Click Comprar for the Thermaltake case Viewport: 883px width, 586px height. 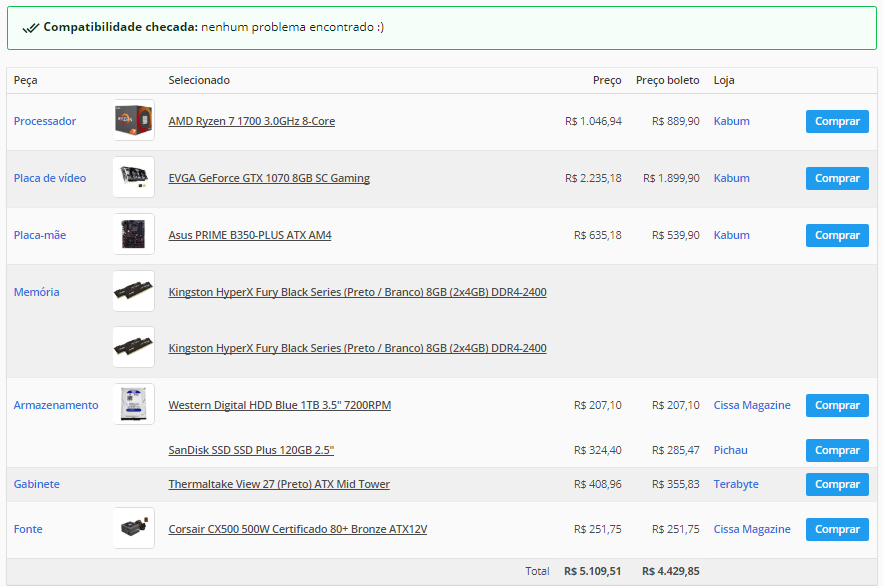click(837, 484)
